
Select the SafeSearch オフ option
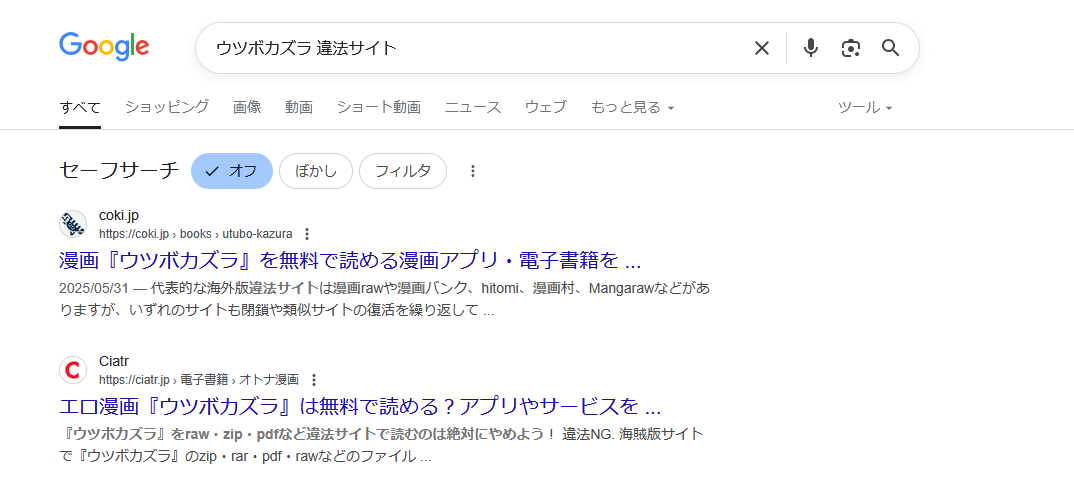tap(232, 171)
